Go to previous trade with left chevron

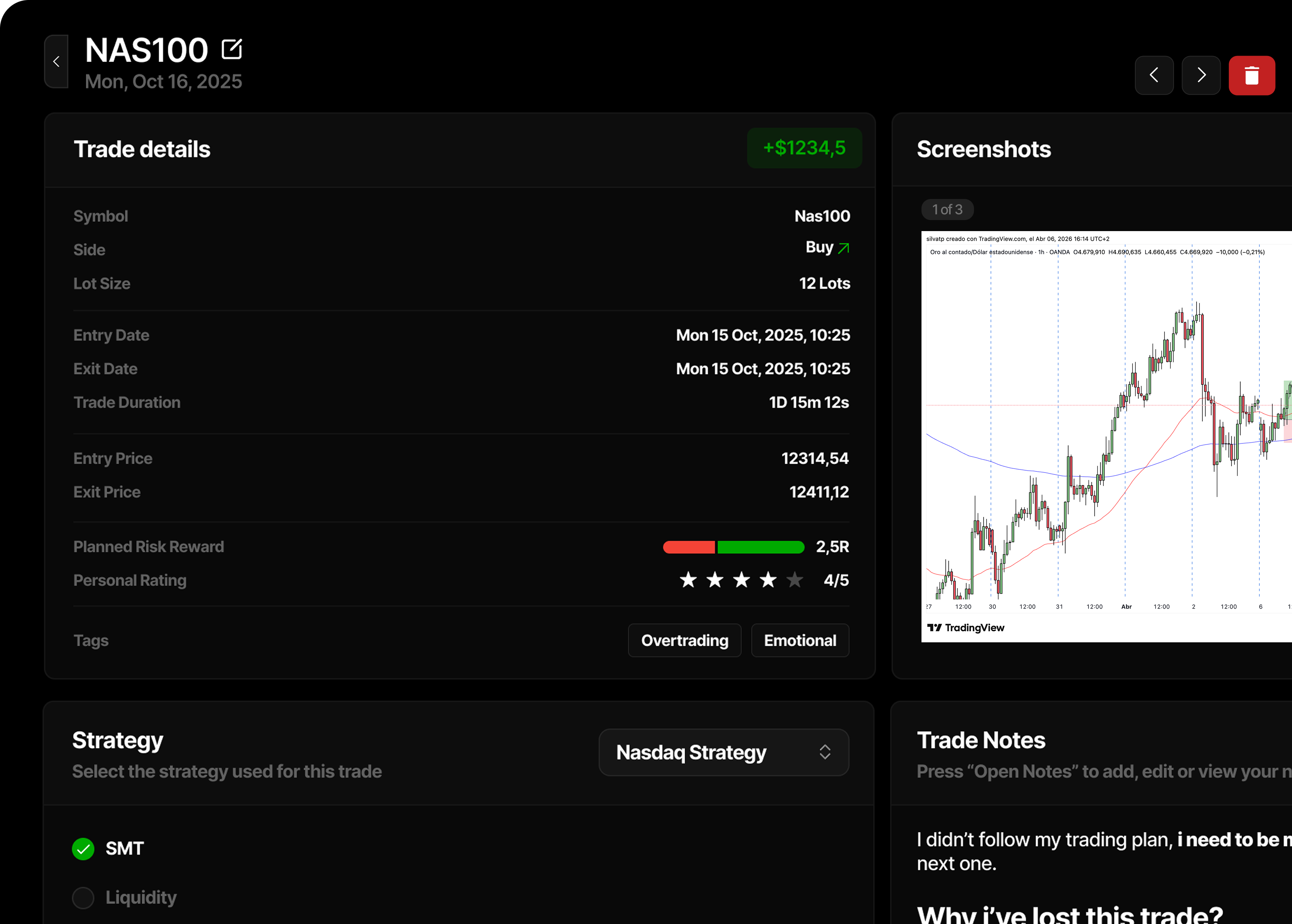[x=1154, y=75]
